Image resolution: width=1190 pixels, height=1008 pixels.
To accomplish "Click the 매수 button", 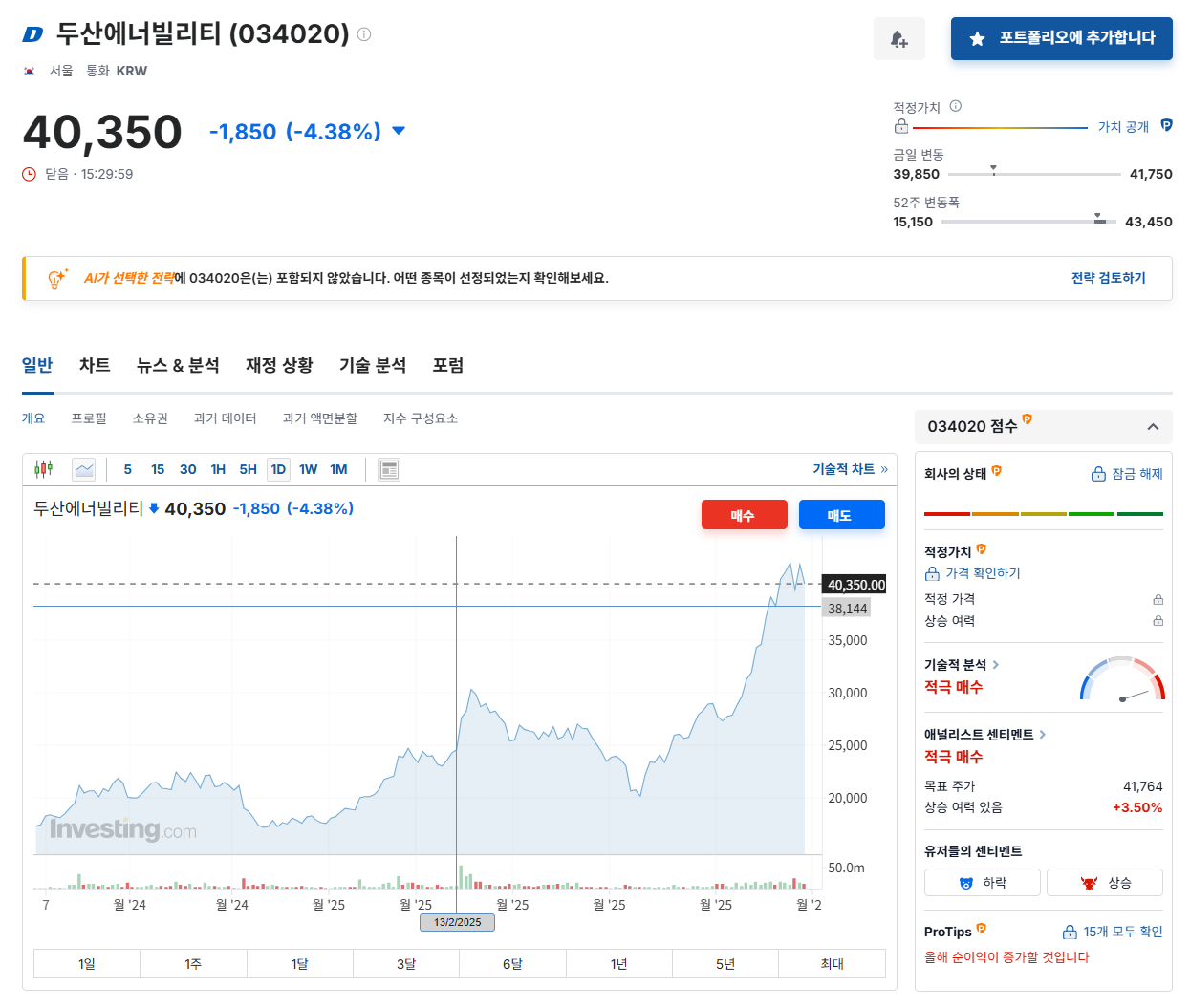I will (744, 514).
